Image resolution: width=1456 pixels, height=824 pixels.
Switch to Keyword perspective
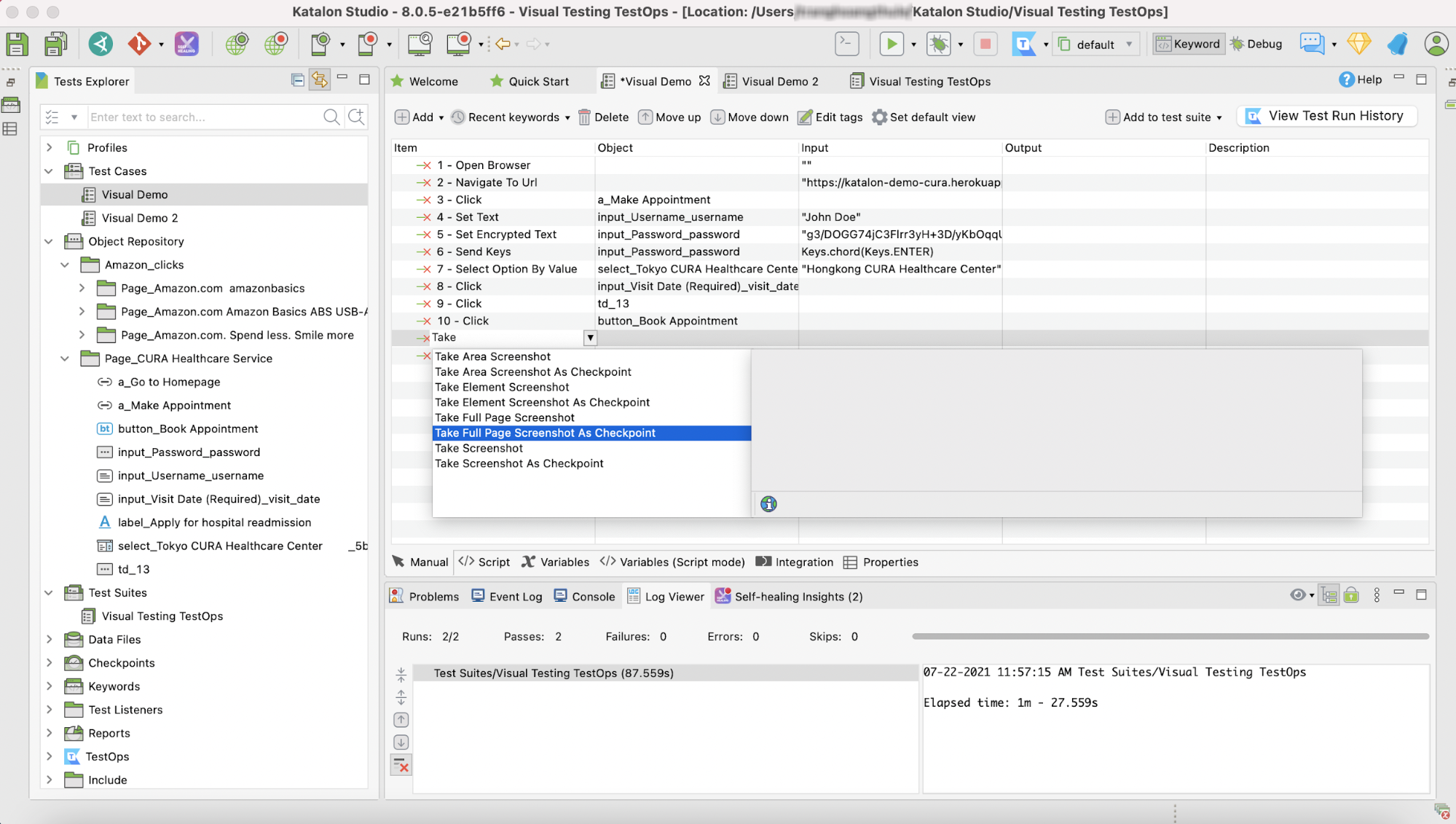click(1188, 44)
